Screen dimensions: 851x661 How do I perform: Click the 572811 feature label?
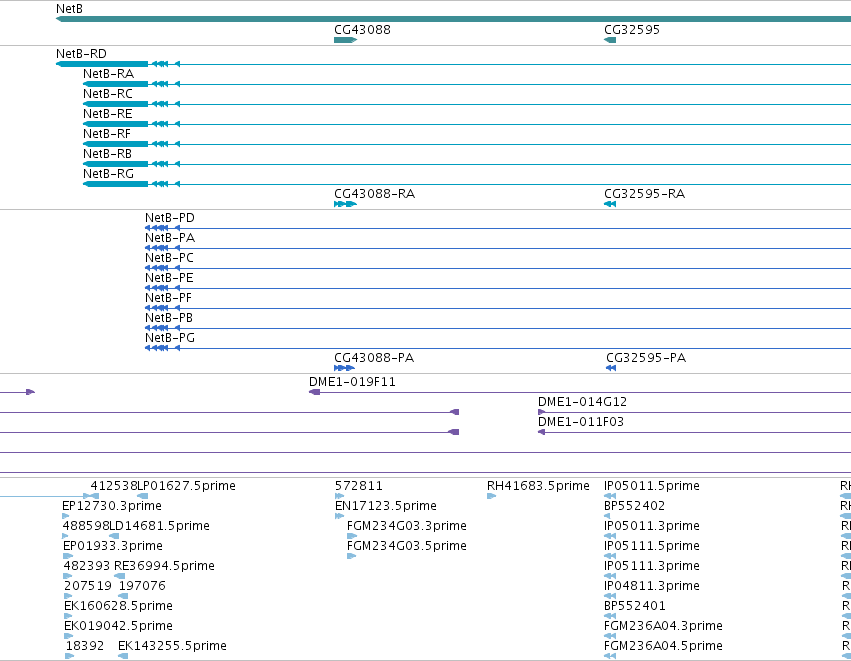359,486
